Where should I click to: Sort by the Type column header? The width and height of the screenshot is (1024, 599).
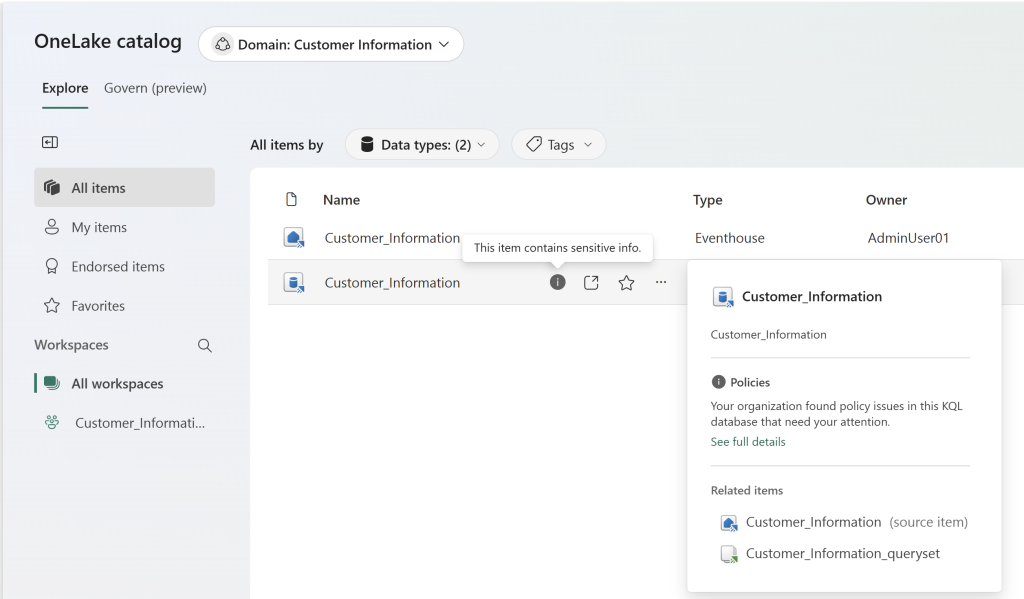(707, 200)
